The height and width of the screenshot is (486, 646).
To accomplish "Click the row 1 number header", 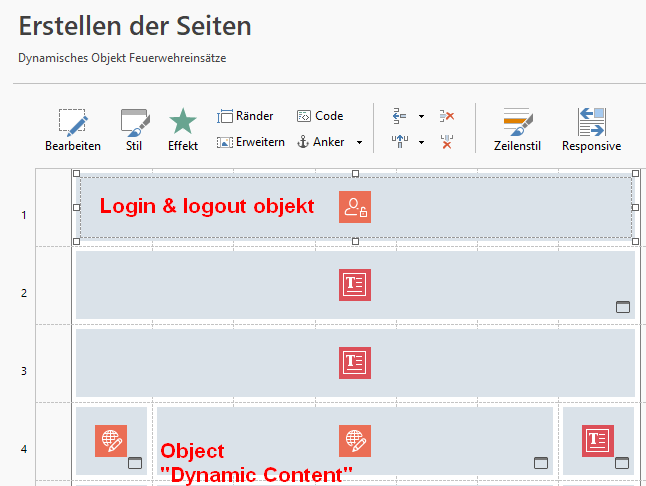I will (x=26, y=215).
